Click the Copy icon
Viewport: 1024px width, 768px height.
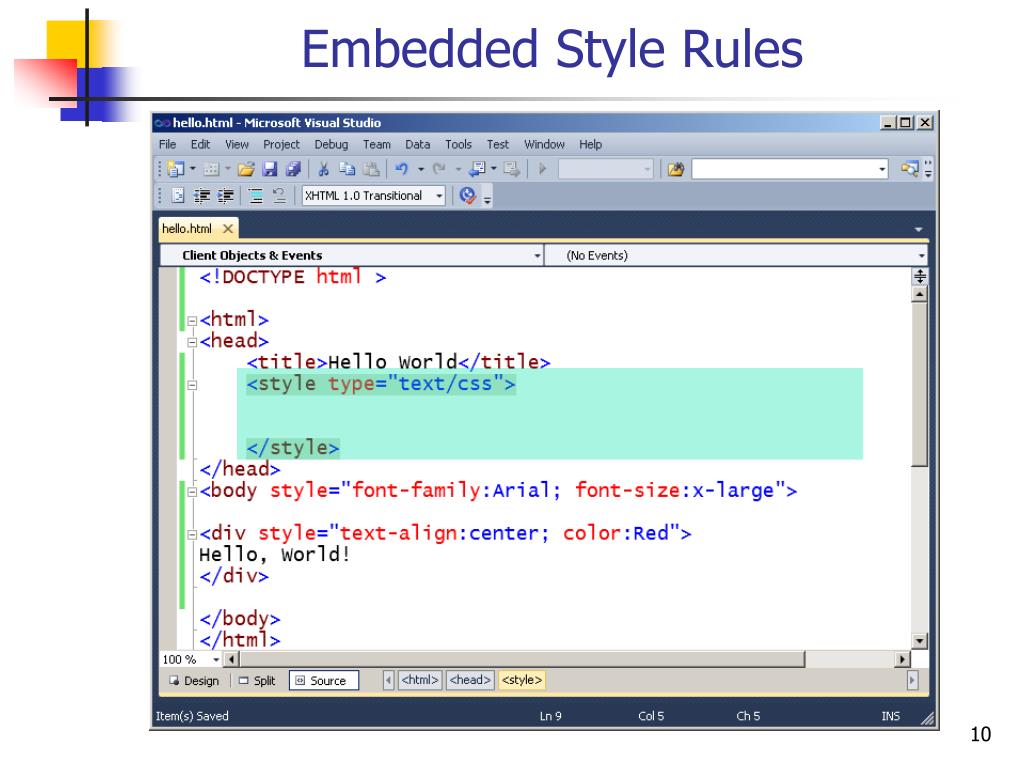(347, 170)
